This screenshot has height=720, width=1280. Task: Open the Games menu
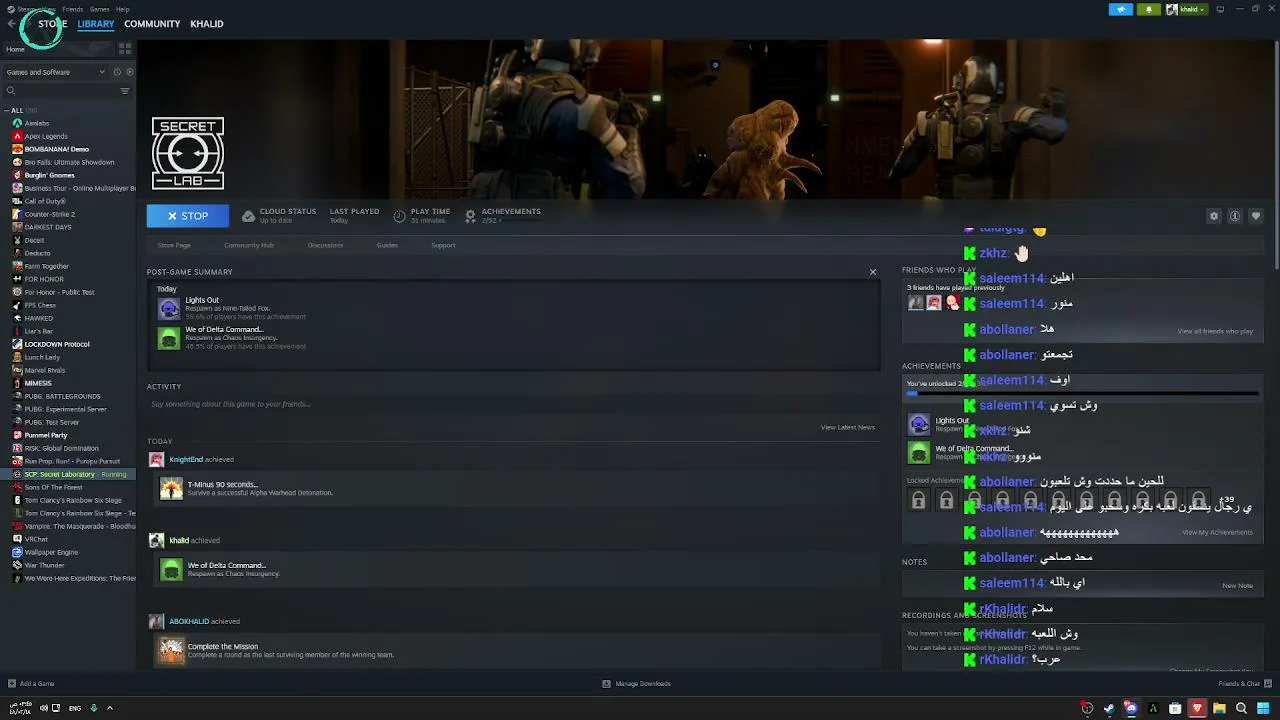(x=100, y=9)
